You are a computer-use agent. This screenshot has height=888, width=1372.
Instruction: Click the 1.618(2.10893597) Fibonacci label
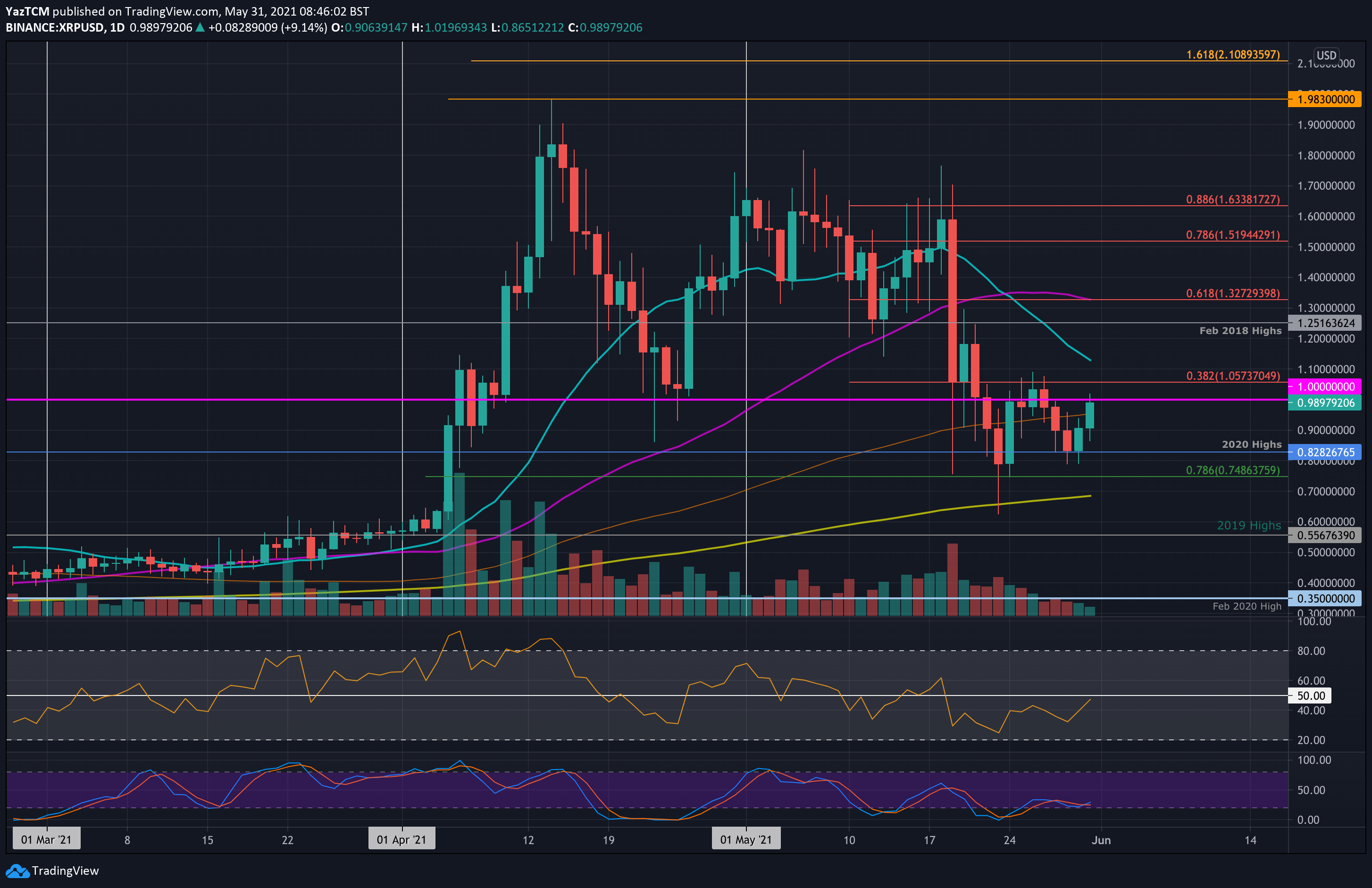tap(1232, 55)
